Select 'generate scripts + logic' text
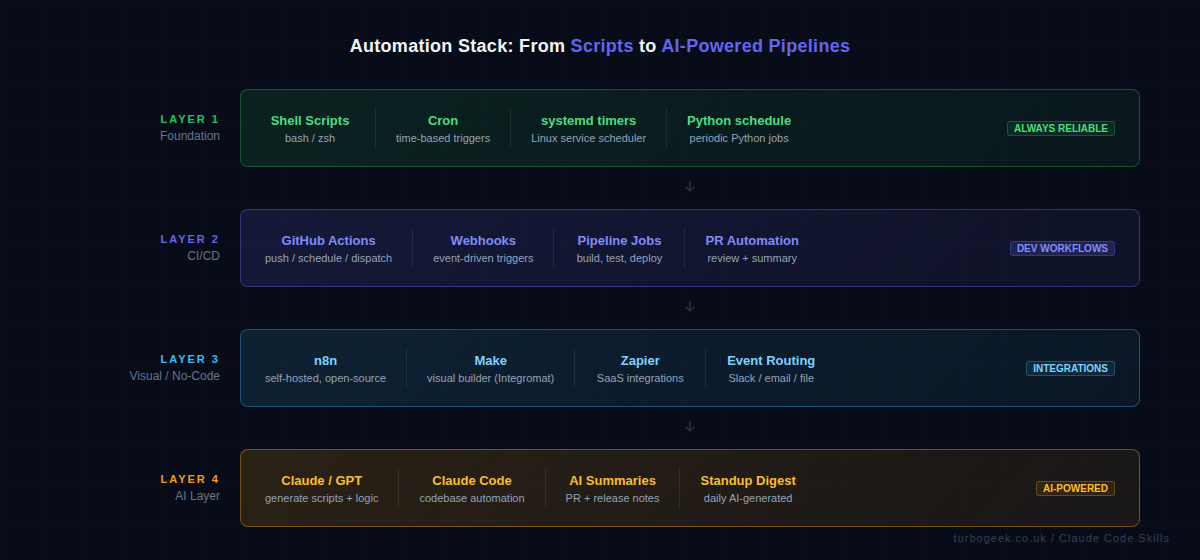Image resolution: width=1200 pixels, height=560 pixels. point(322,498)
